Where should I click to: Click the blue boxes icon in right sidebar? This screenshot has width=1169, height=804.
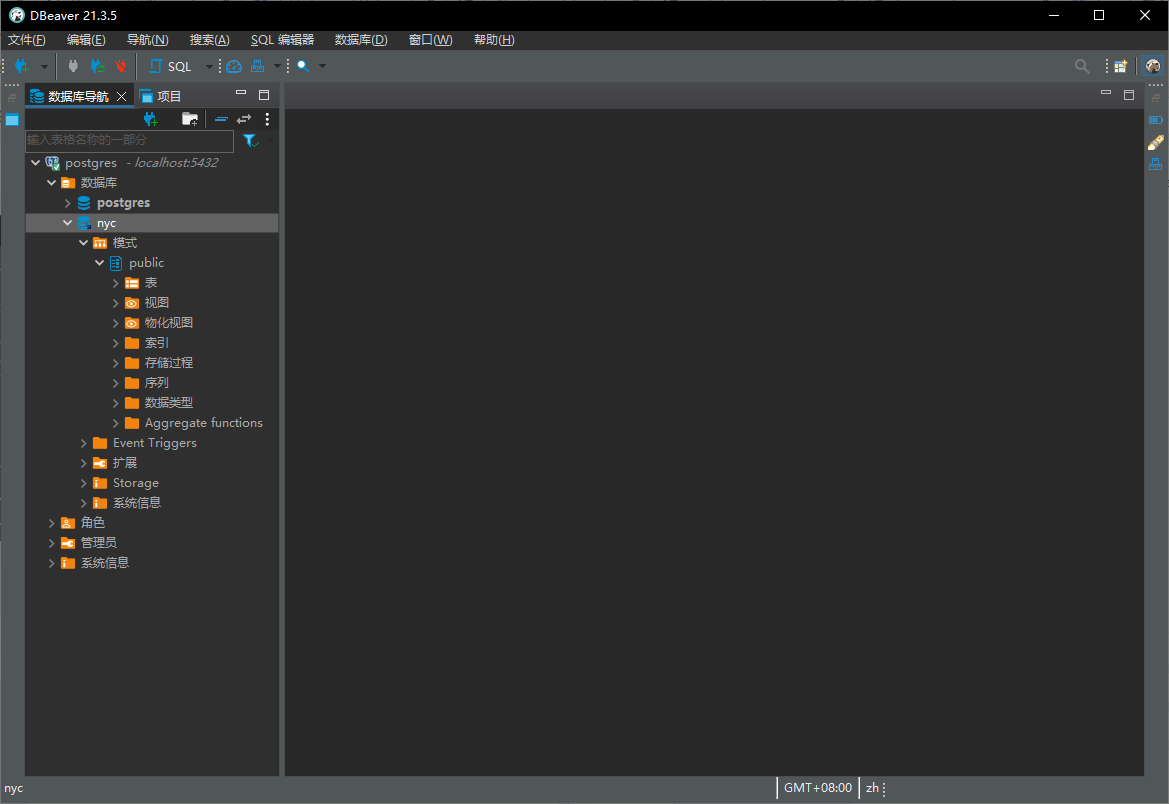tap(1156, 164)
